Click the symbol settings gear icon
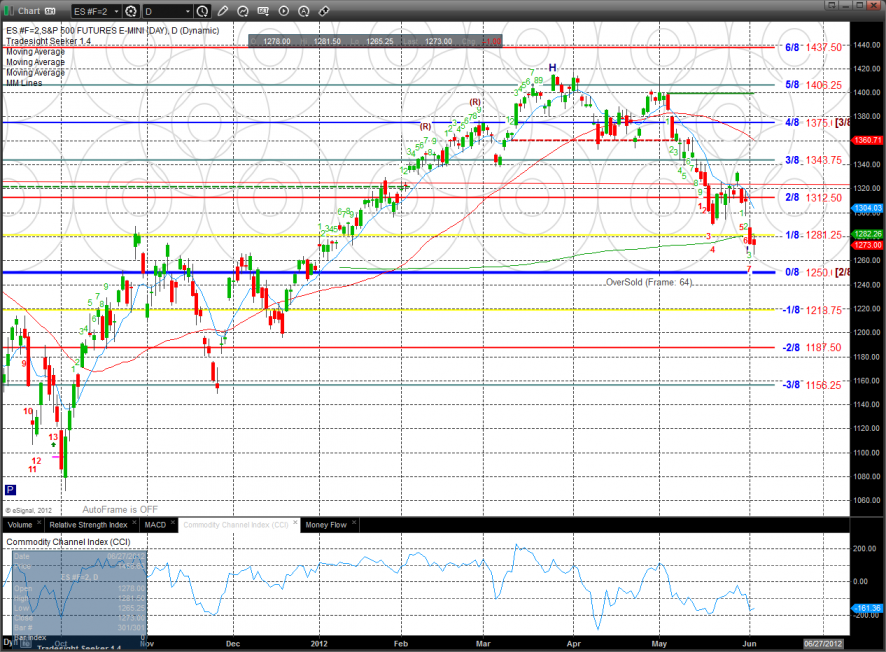This screenshot has height=652, width=886. tap(131, 11)
